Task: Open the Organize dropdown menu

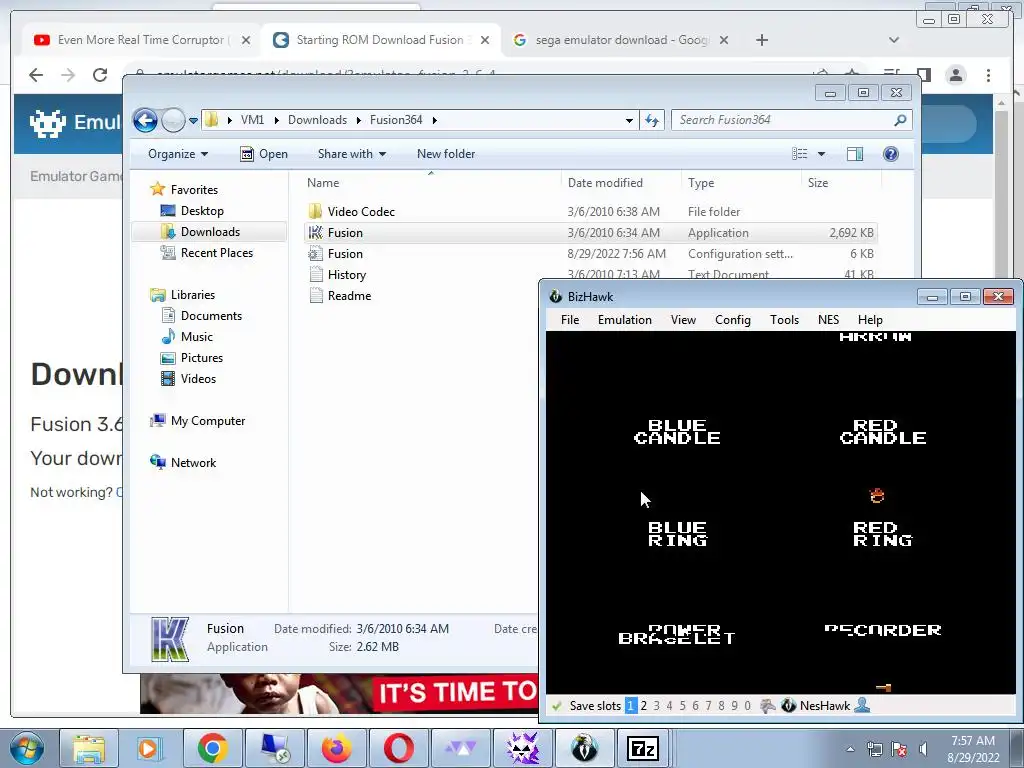Action: (178, 154)
